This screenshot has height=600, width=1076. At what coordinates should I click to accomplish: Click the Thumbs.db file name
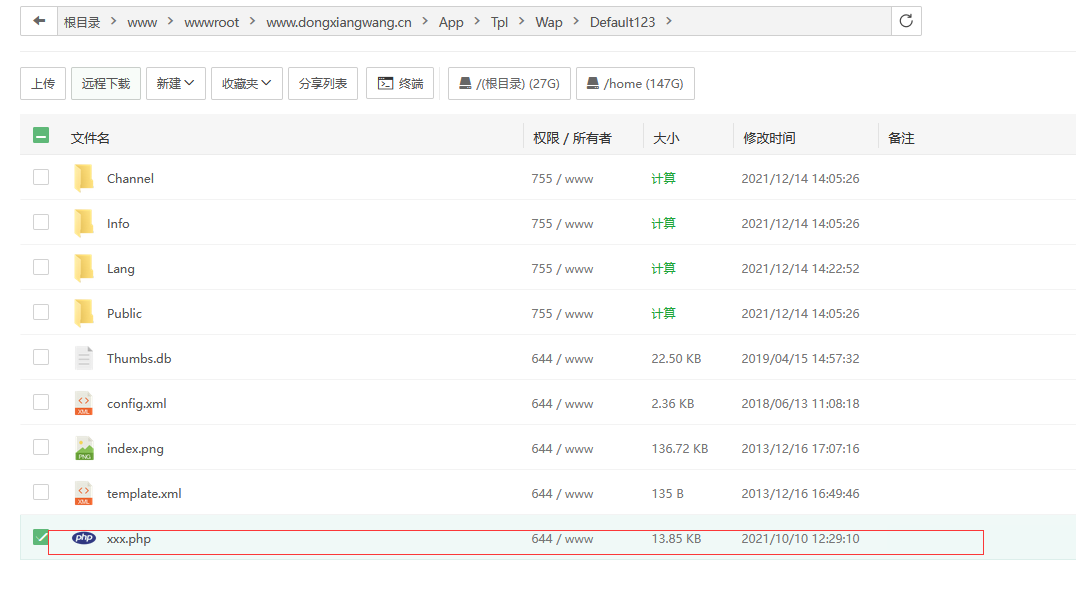click(x=139, y=358)
